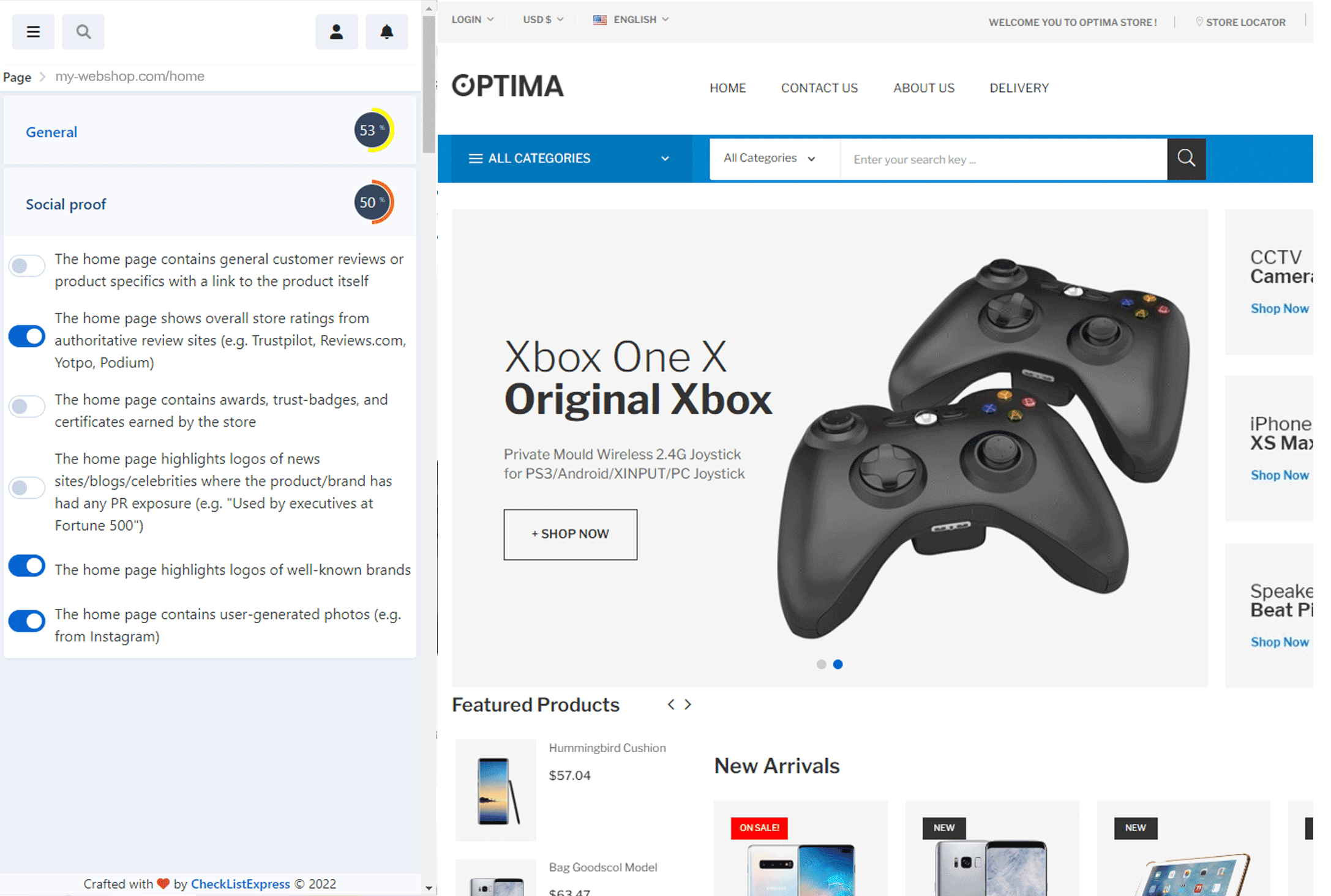Open the CONTACT US menu item
Image resolution: width=1331 pixels, height=896 pixels.
[x=819, y=88]
